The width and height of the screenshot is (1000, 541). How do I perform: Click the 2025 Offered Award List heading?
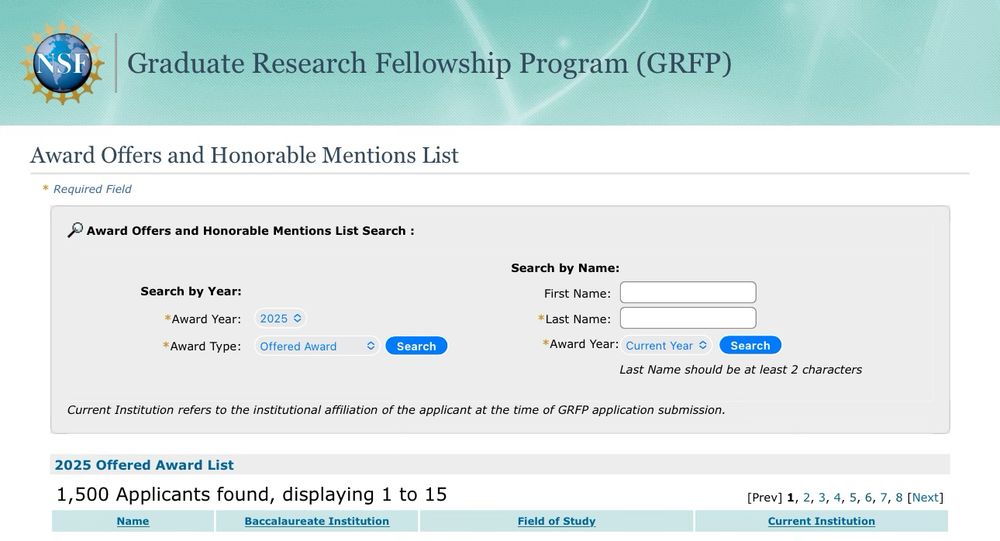pyautogui.click(x=144, y=465)
